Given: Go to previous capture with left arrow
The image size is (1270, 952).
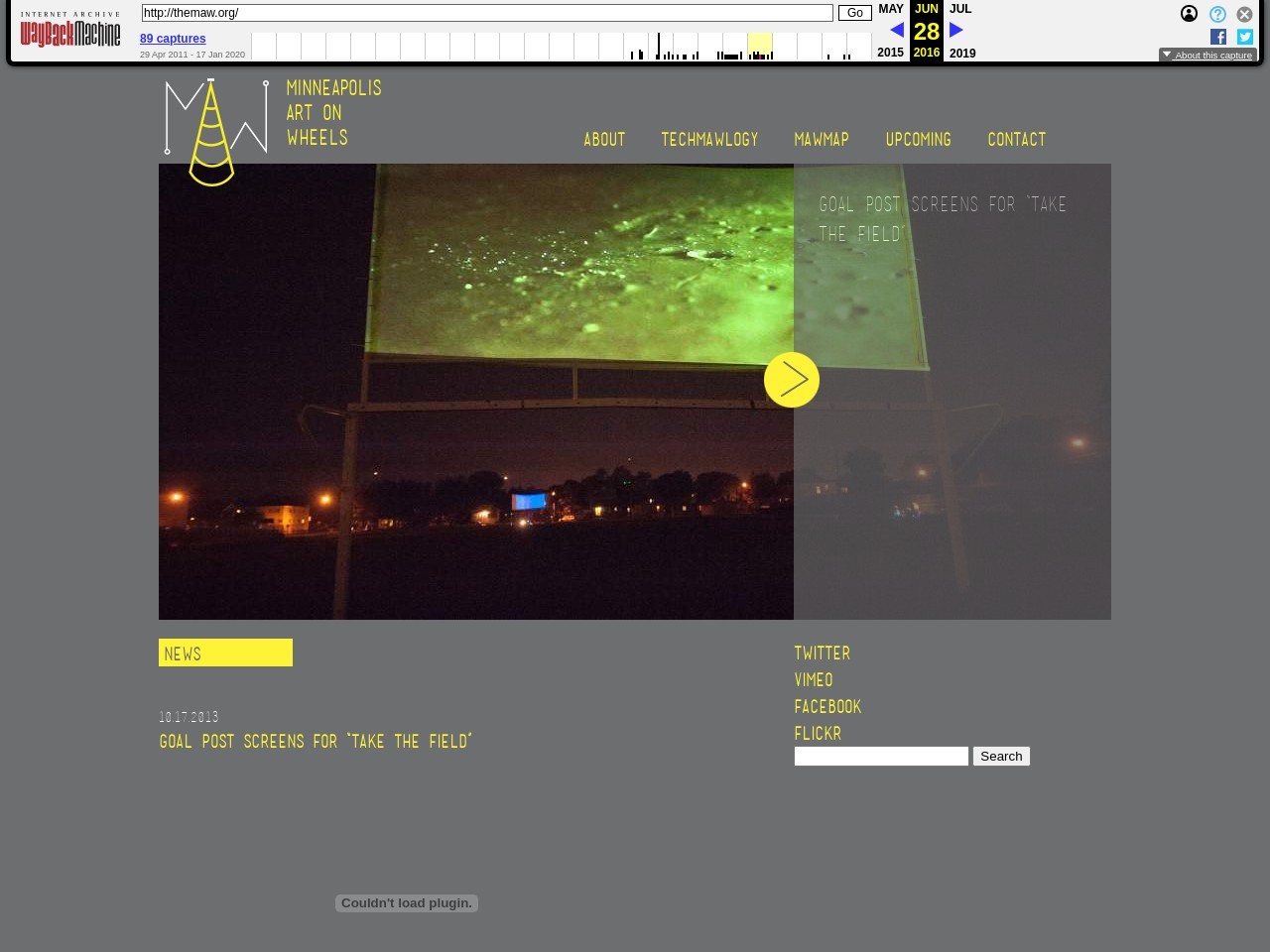Looking at the screenshot, I should pyautogui.click(x=896, y=31).
